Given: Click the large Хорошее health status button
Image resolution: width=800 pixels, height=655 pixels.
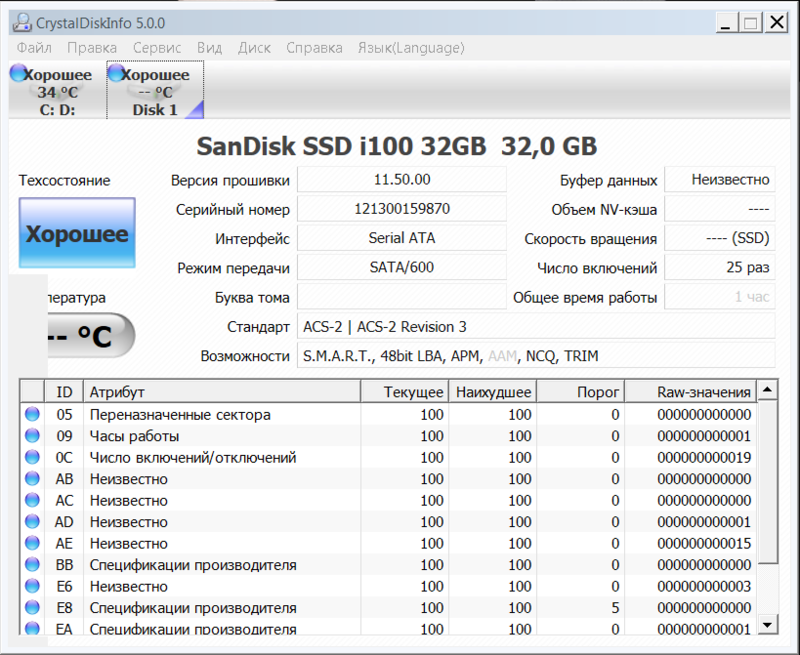Looking at the screenshot, I should pos(77,233).
